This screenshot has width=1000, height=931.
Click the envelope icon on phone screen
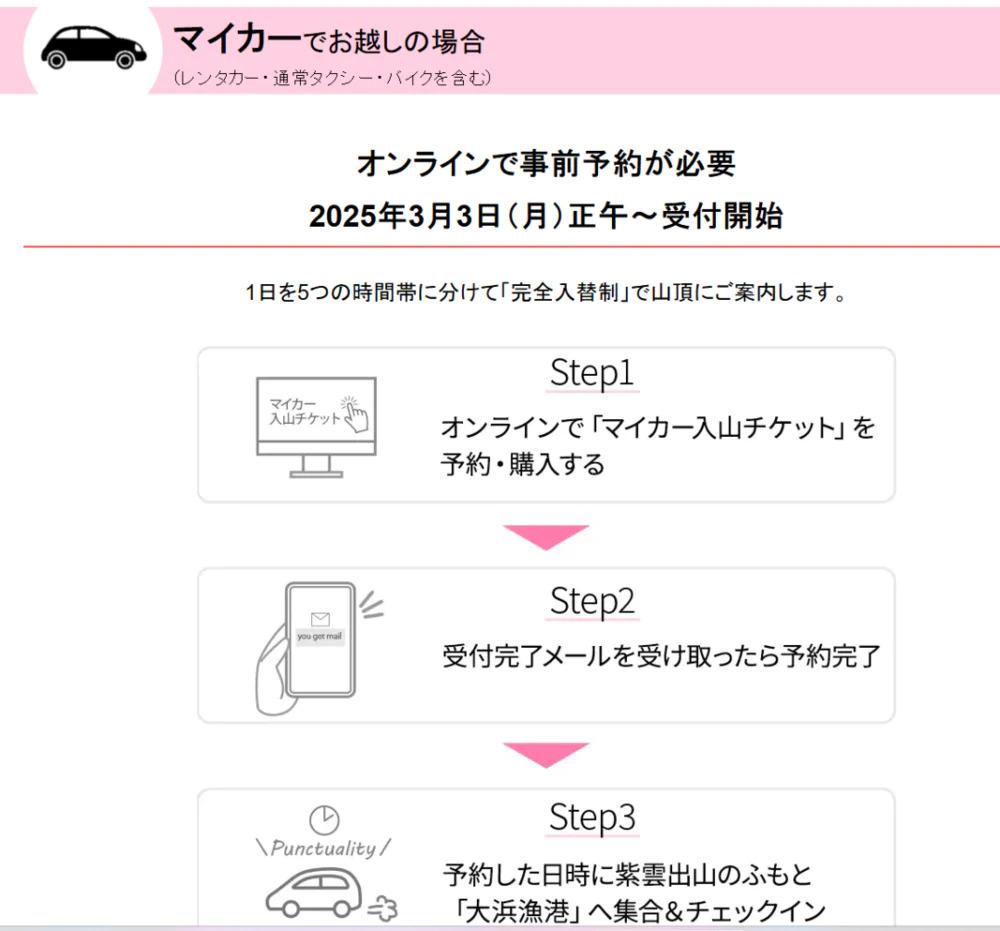point(320,619)
